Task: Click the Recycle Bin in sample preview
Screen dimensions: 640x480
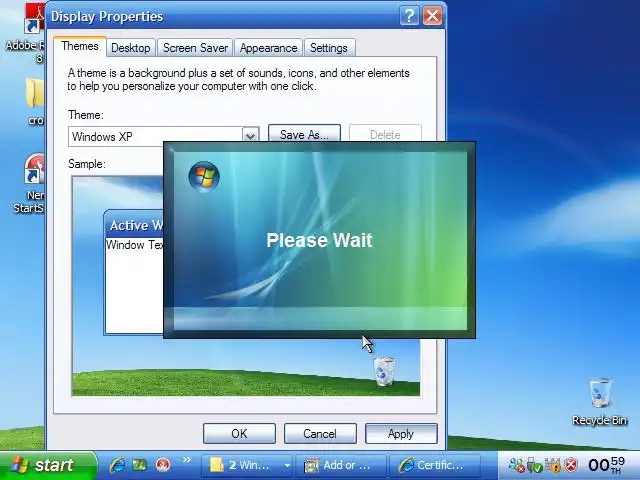Action: tap(384, 371)
